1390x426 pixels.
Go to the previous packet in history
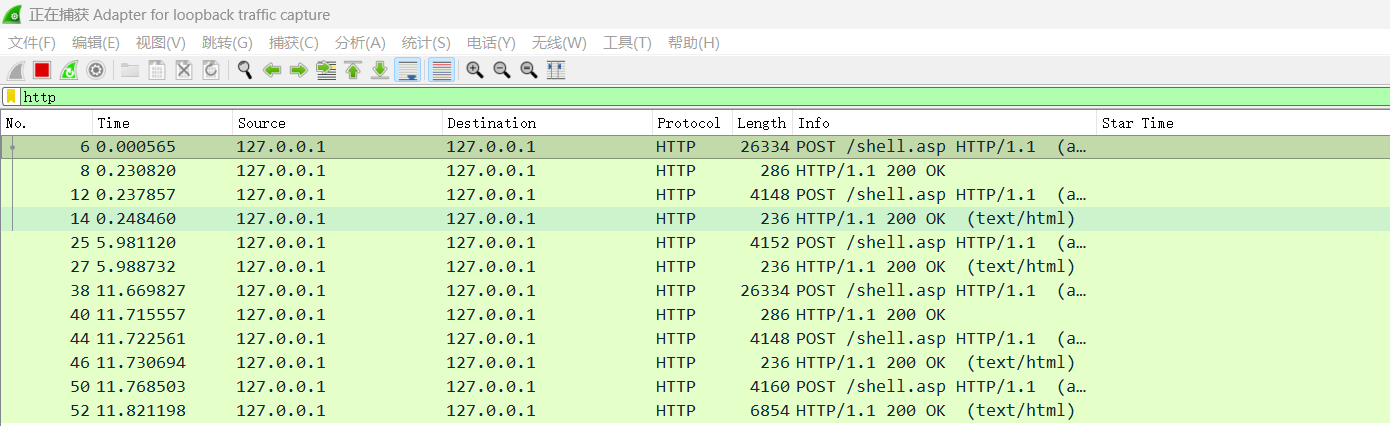pyautogui.click(x=271, y=70)
